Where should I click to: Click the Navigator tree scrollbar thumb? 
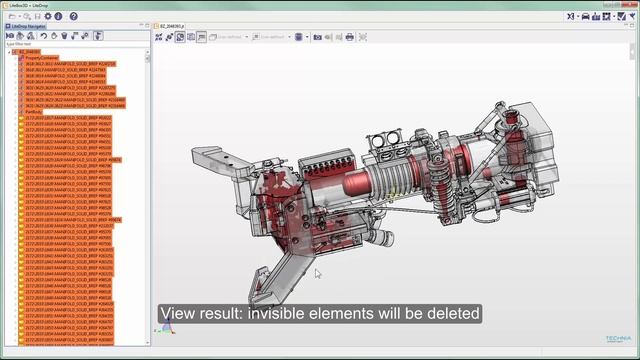point(147,59)
